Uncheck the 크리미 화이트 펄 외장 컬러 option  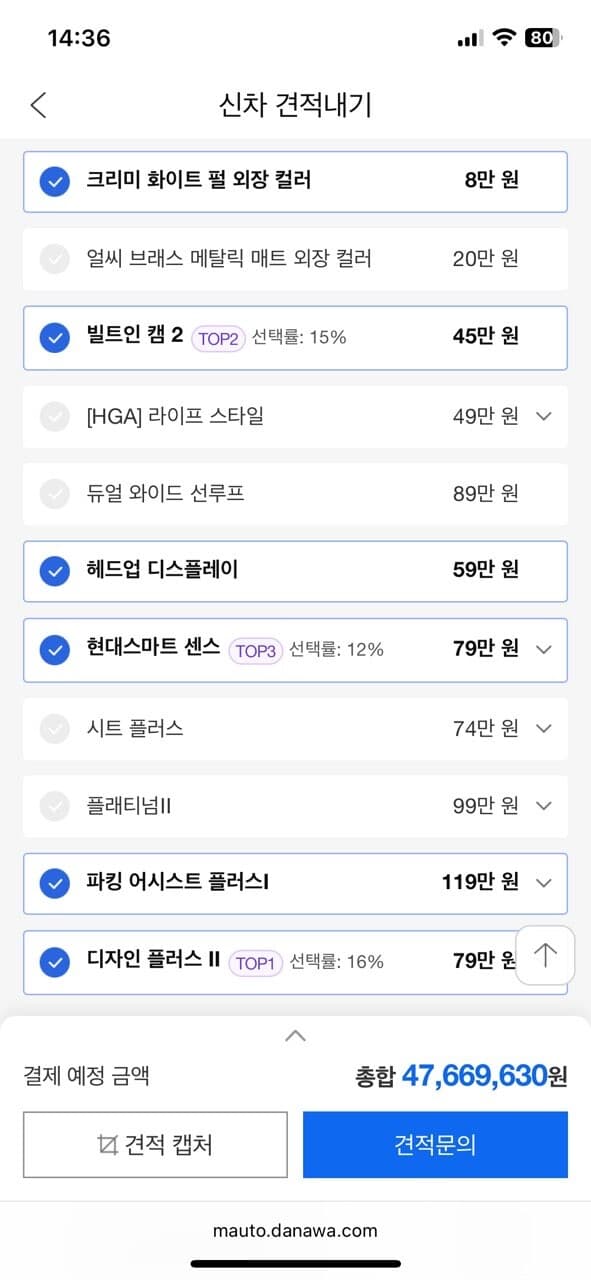coord(55,182)
